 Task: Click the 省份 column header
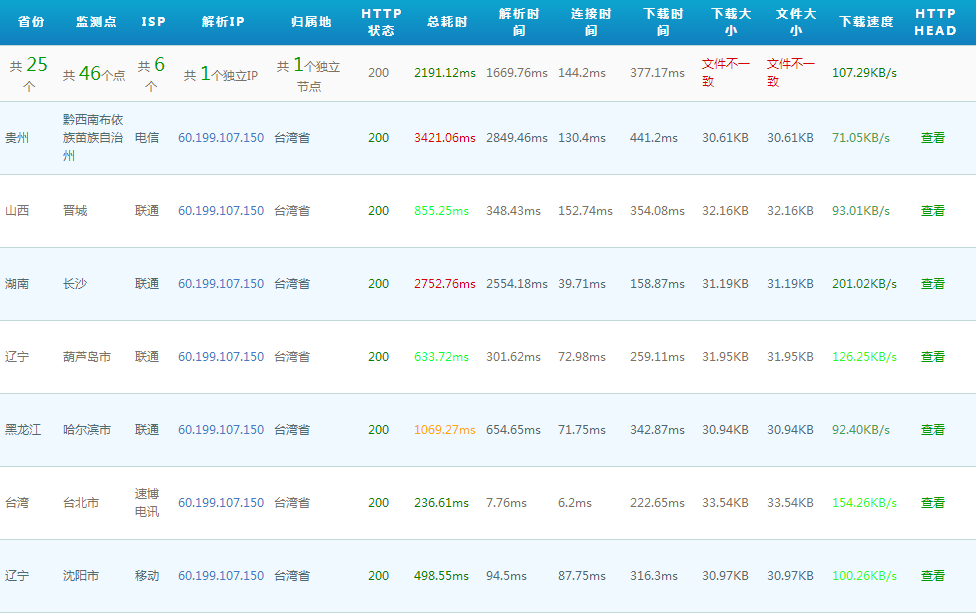pos(31,22)
